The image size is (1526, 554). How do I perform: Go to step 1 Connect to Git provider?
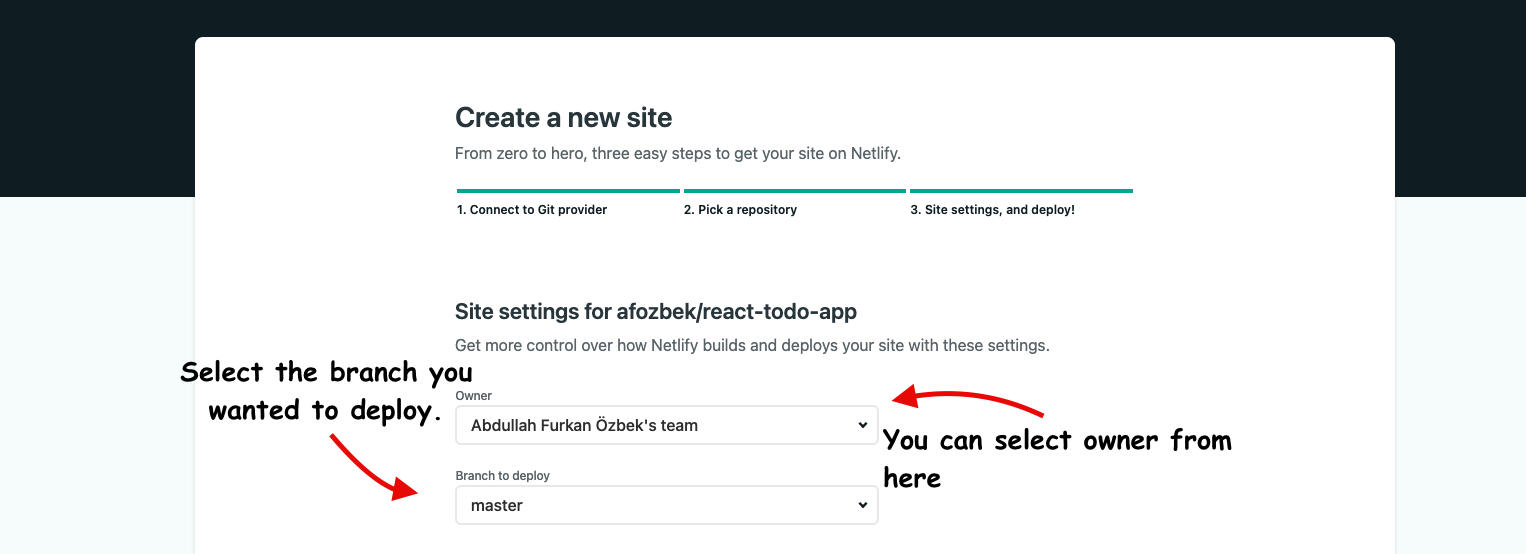532,210
